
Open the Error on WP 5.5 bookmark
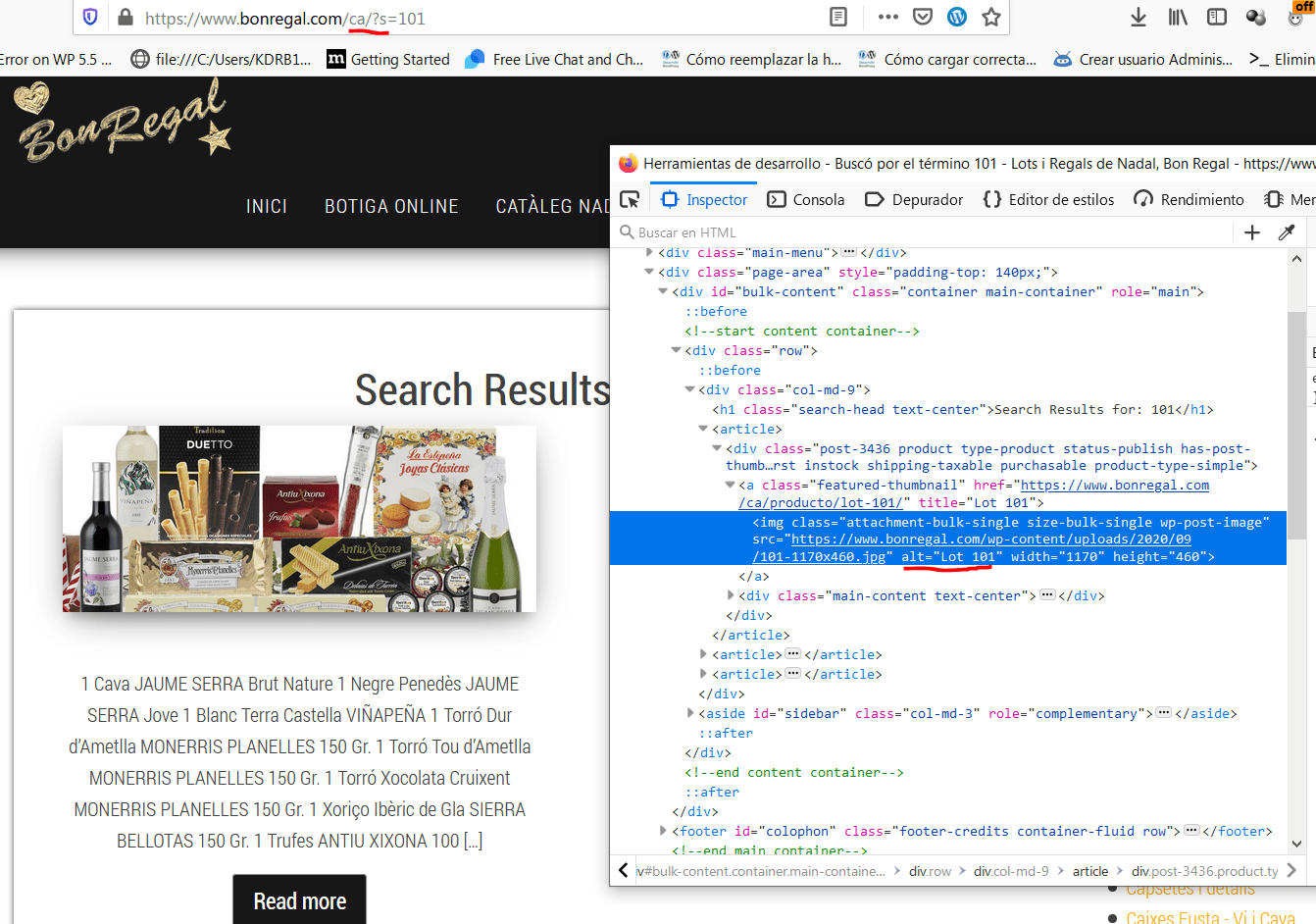pos(56,59)
